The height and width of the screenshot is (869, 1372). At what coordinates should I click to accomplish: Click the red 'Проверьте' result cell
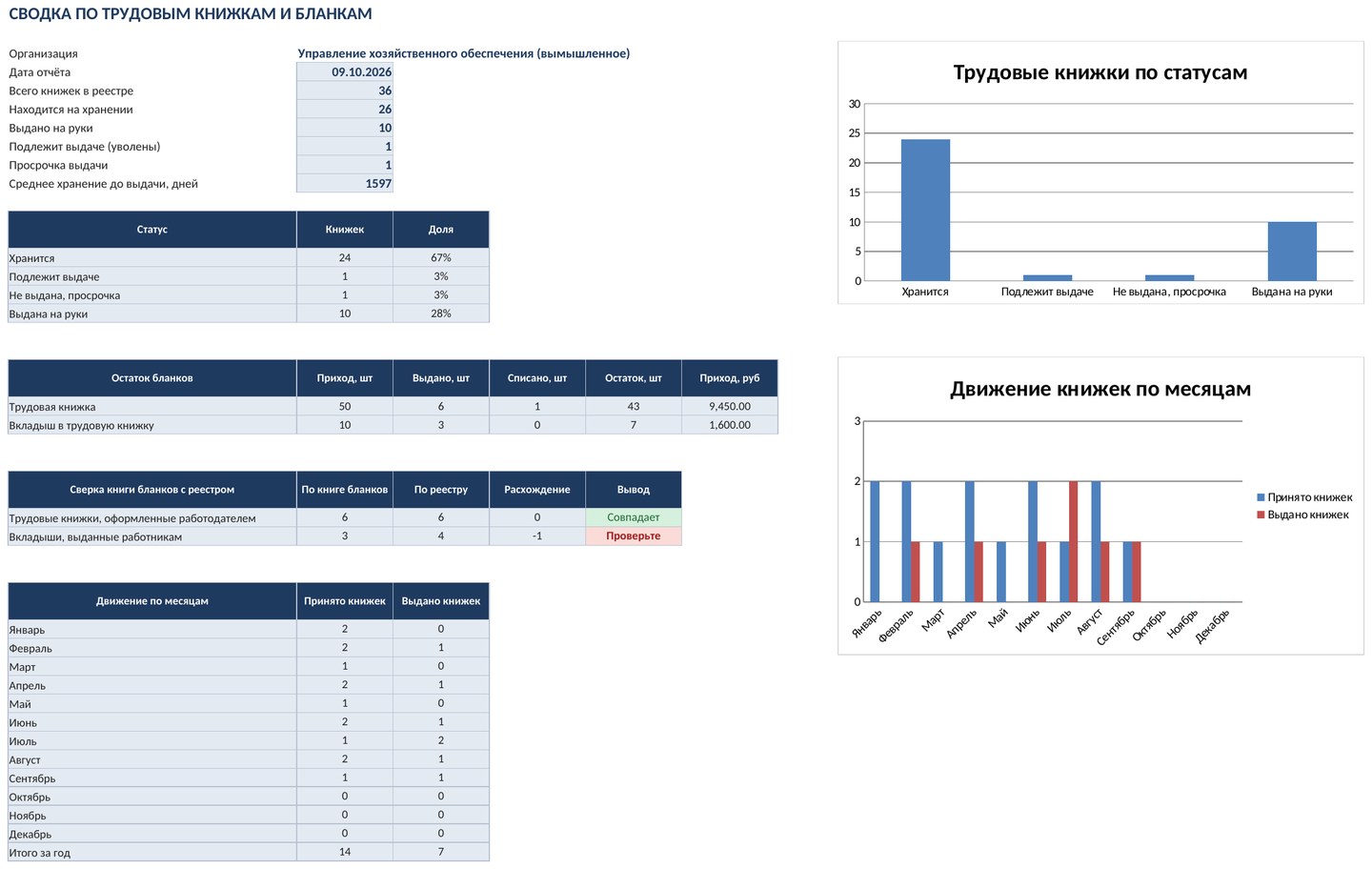(634, 536)
